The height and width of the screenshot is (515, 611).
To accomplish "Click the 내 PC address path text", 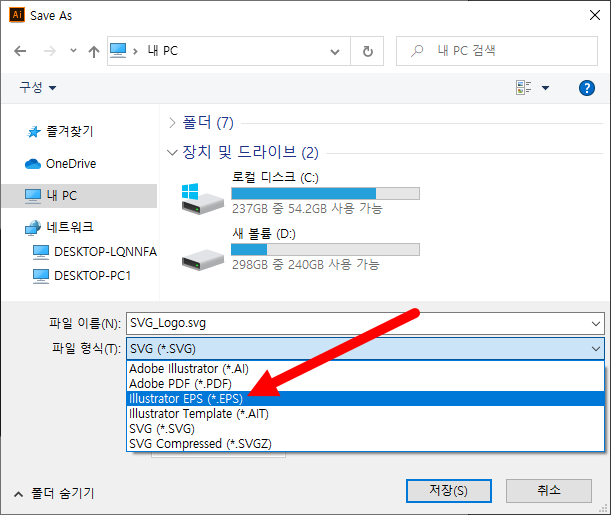I will (162, 51).
